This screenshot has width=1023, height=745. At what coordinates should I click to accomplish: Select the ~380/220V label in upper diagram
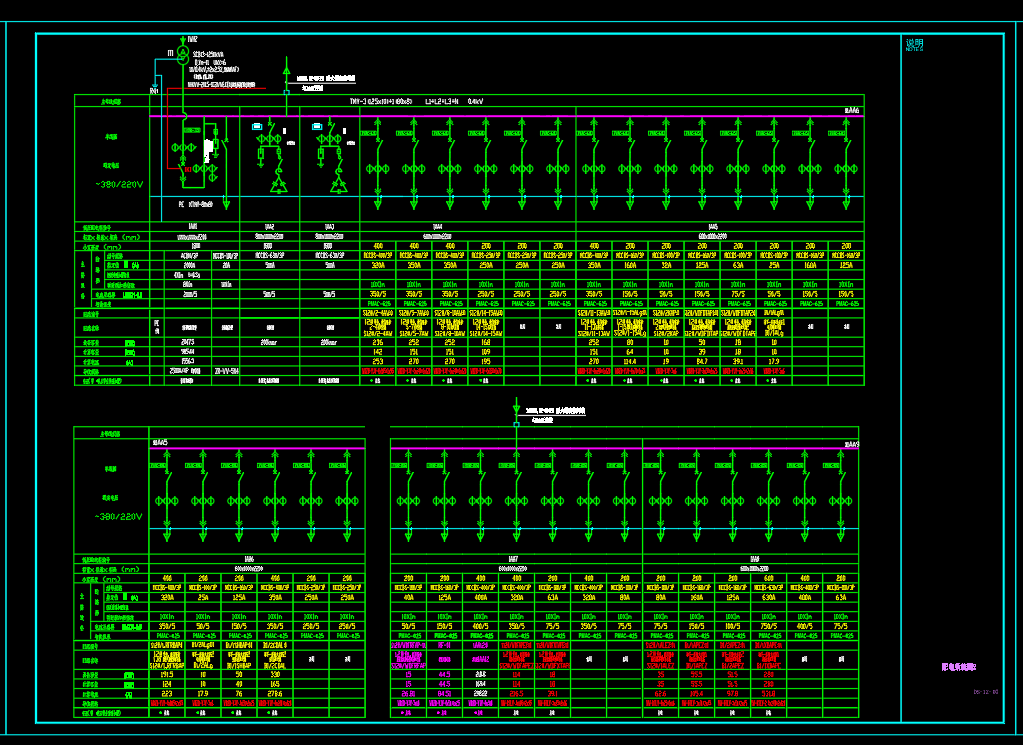pyautogui.click(x=119, y=184)
